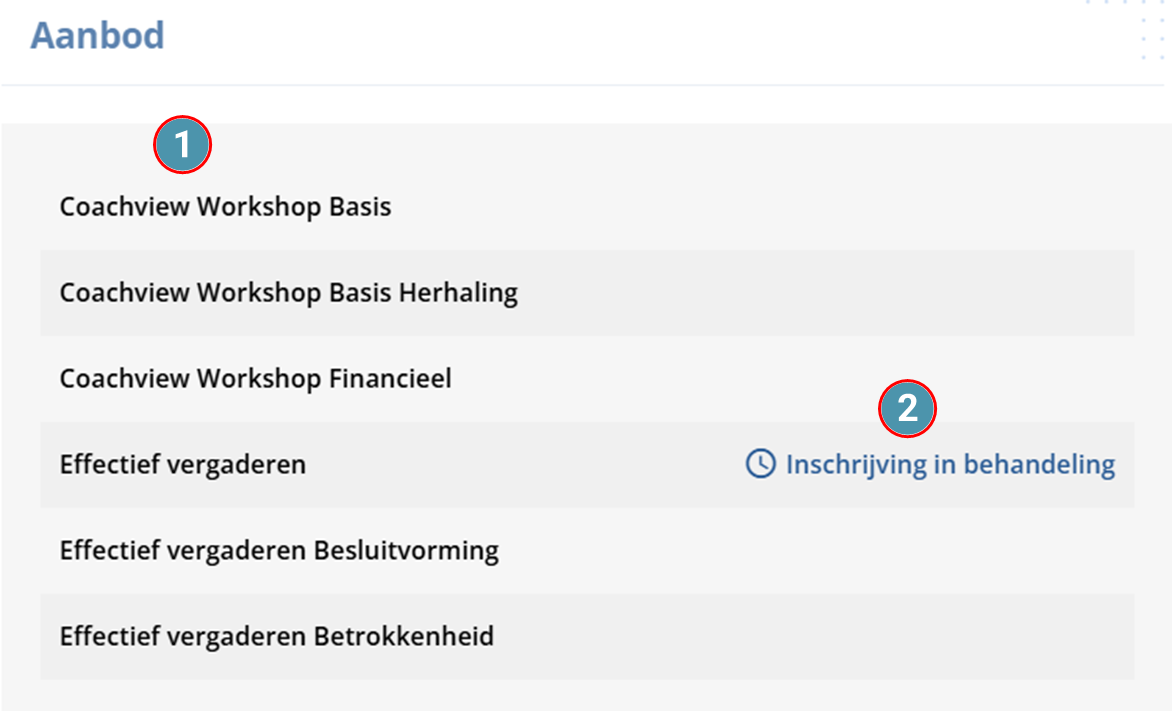Open Effectief vergaderen Betrokkenheid course
This screenshot has width=1172, height=711.
pyautogui.click(x=277, y=636)
